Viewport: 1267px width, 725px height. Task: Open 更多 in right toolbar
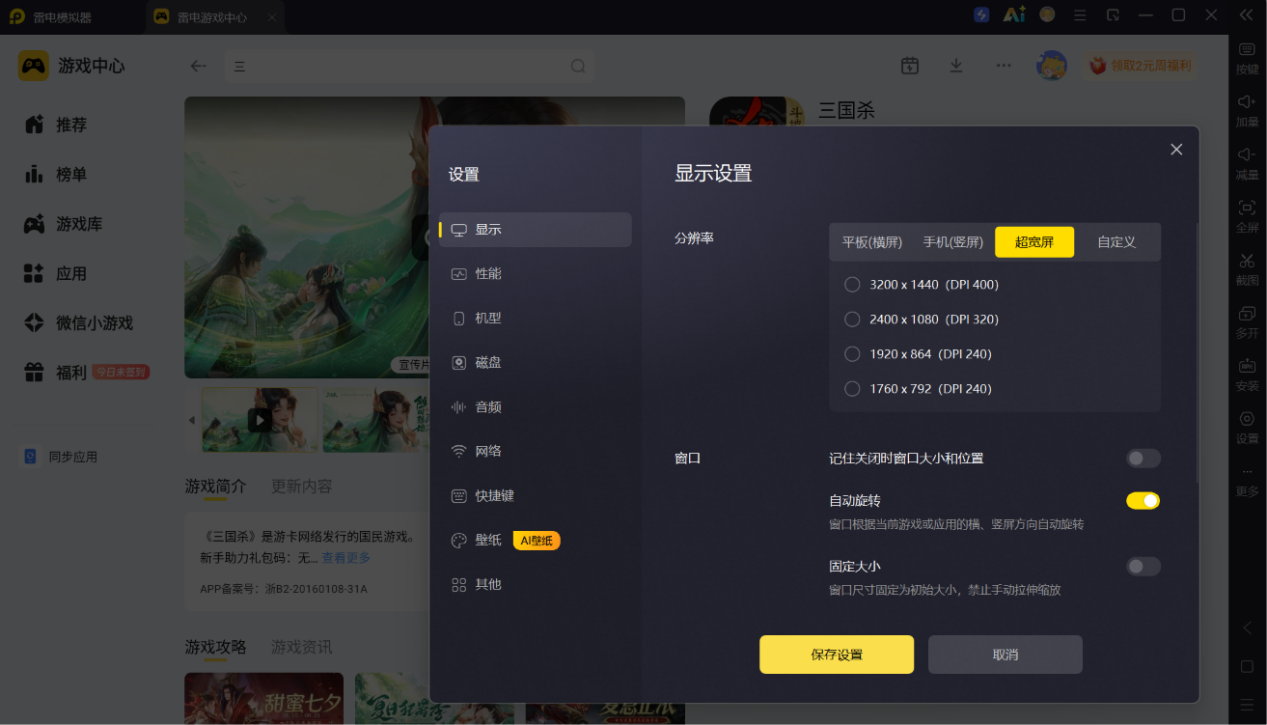1247,482
